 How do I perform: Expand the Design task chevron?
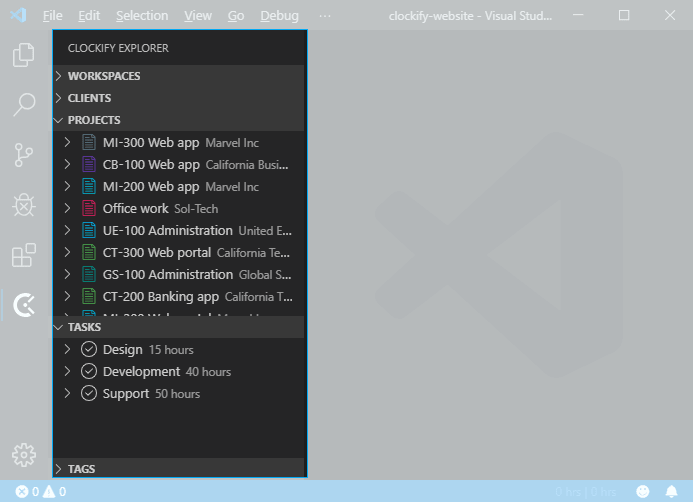67,350
